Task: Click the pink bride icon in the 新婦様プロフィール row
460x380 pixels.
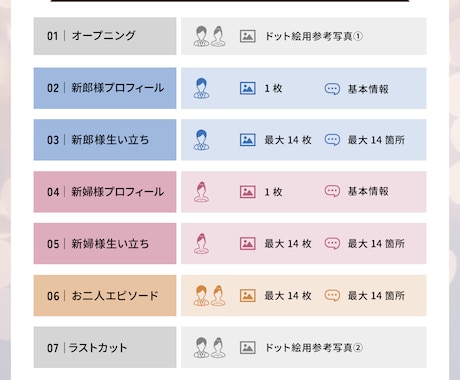Action: tap(201, 192)
